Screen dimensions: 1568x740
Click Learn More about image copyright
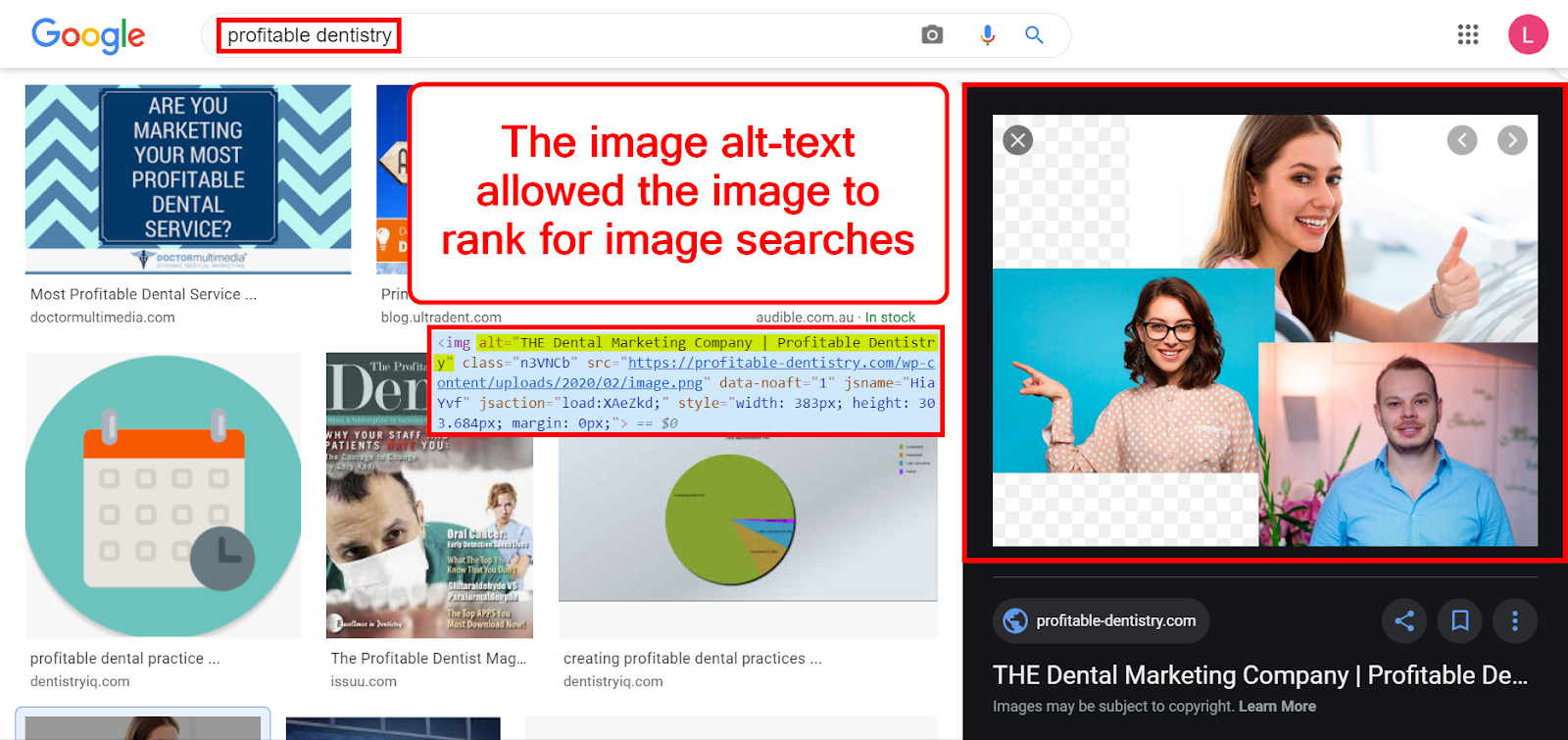1277,707
